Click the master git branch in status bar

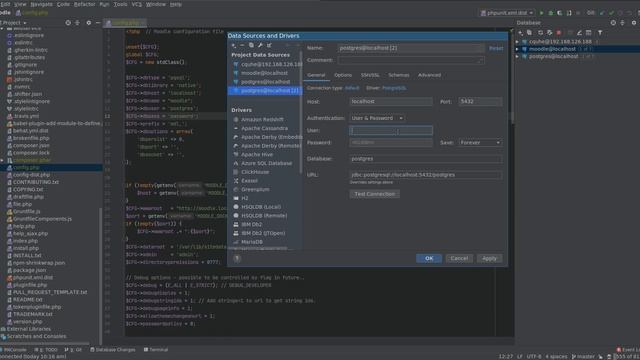pos(583,357)
